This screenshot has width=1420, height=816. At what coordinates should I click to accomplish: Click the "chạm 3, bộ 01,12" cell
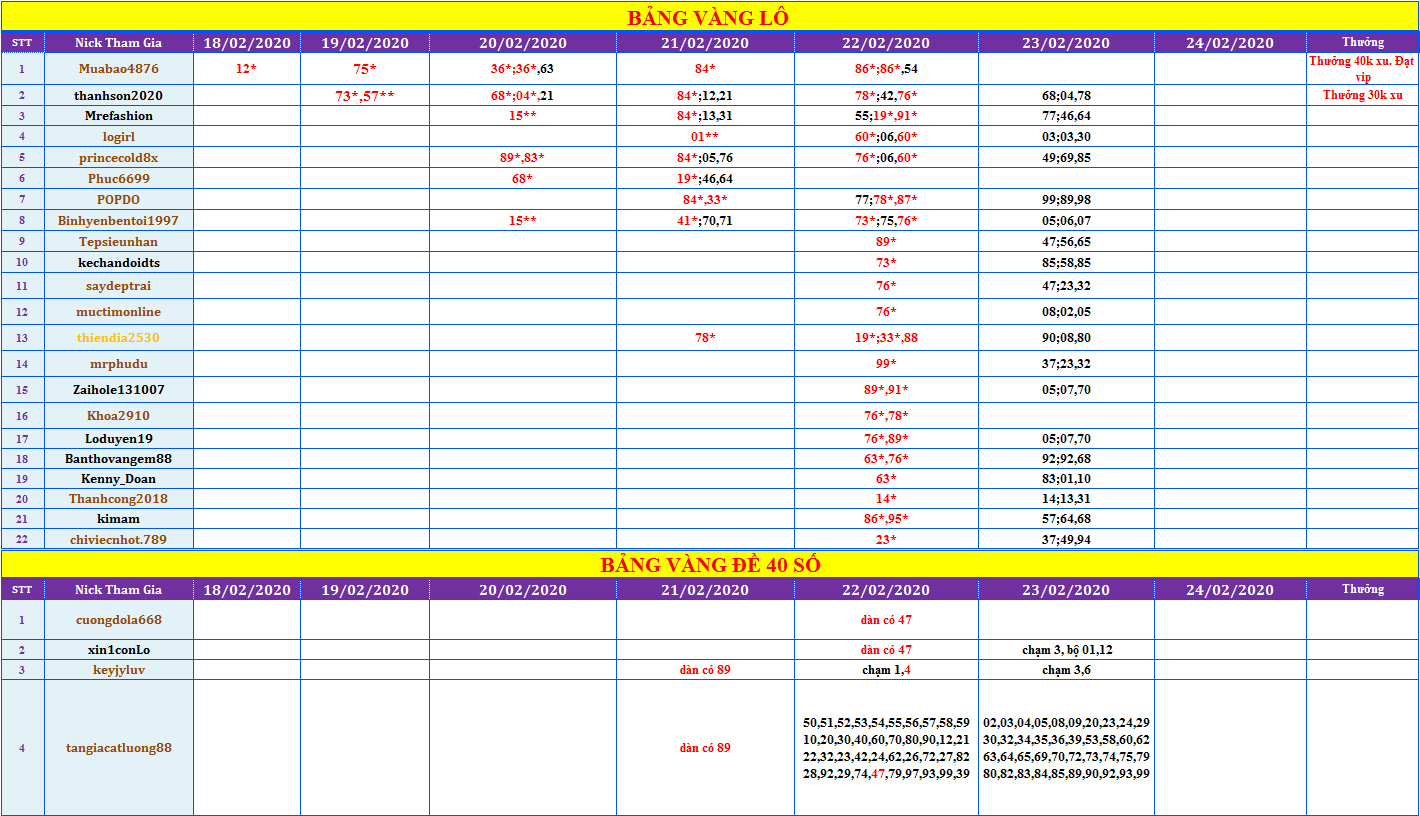click(1066, 650)
